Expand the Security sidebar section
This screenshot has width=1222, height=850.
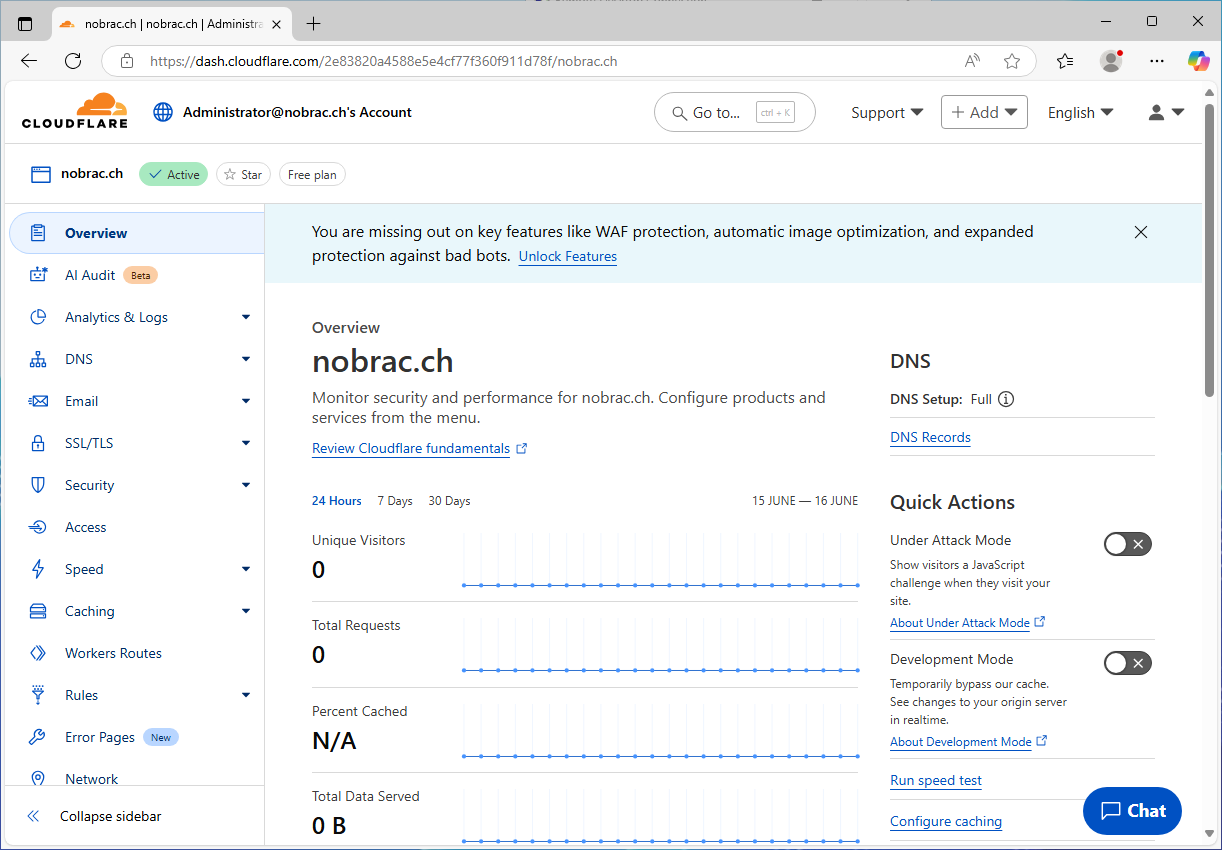[x=246, y=485]
